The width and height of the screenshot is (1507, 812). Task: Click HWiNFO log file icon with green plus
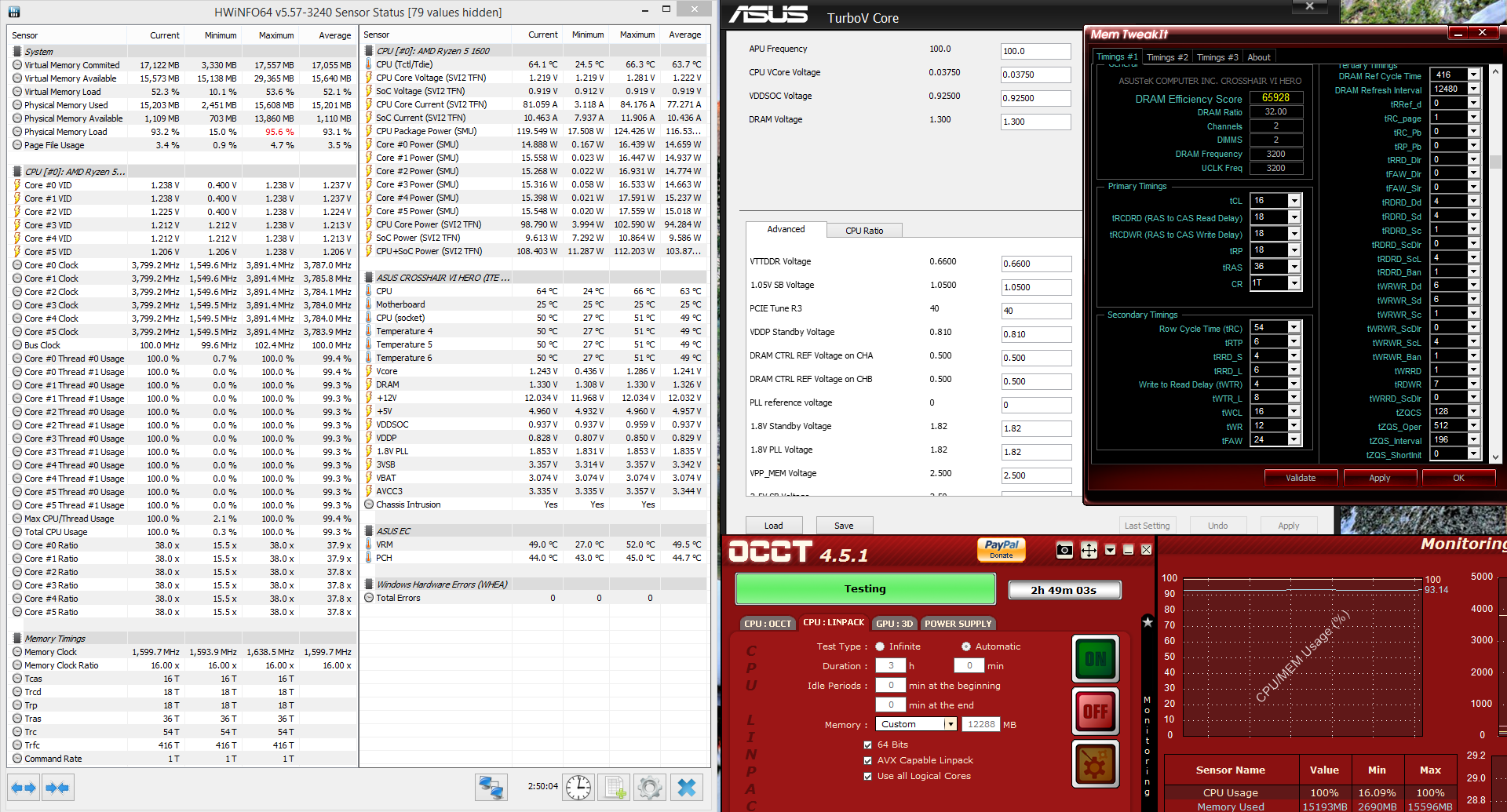614,787
